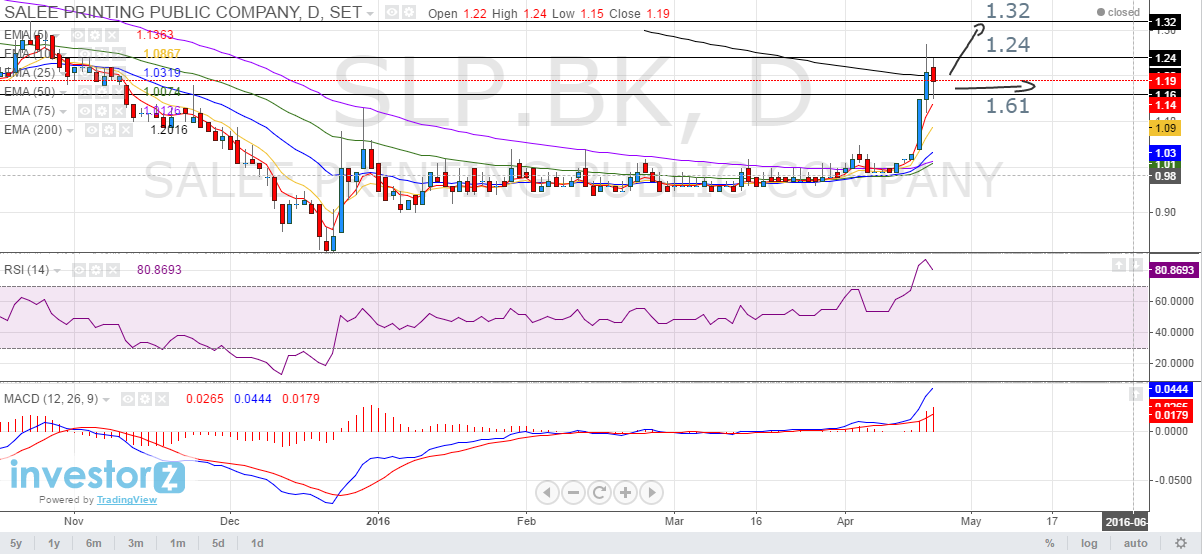Remove EMA (5) indicator with X icon

(112, 35)
